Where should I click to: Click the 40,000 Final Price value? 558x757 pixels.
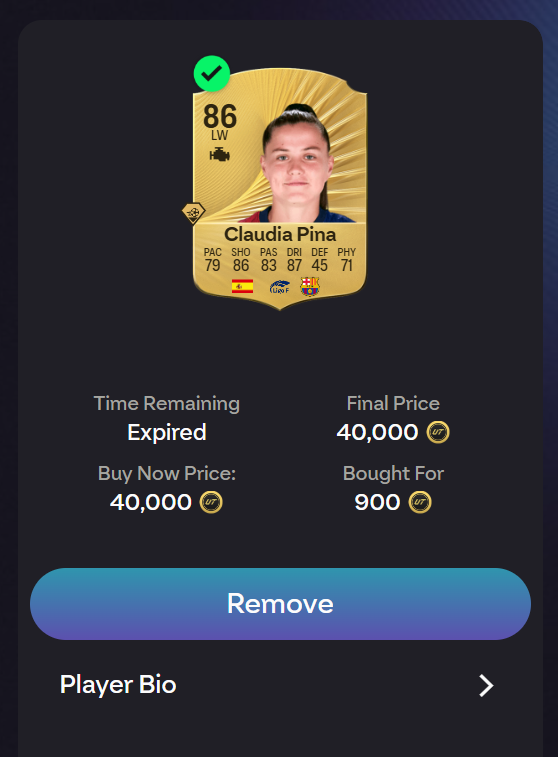click(377, 433)
